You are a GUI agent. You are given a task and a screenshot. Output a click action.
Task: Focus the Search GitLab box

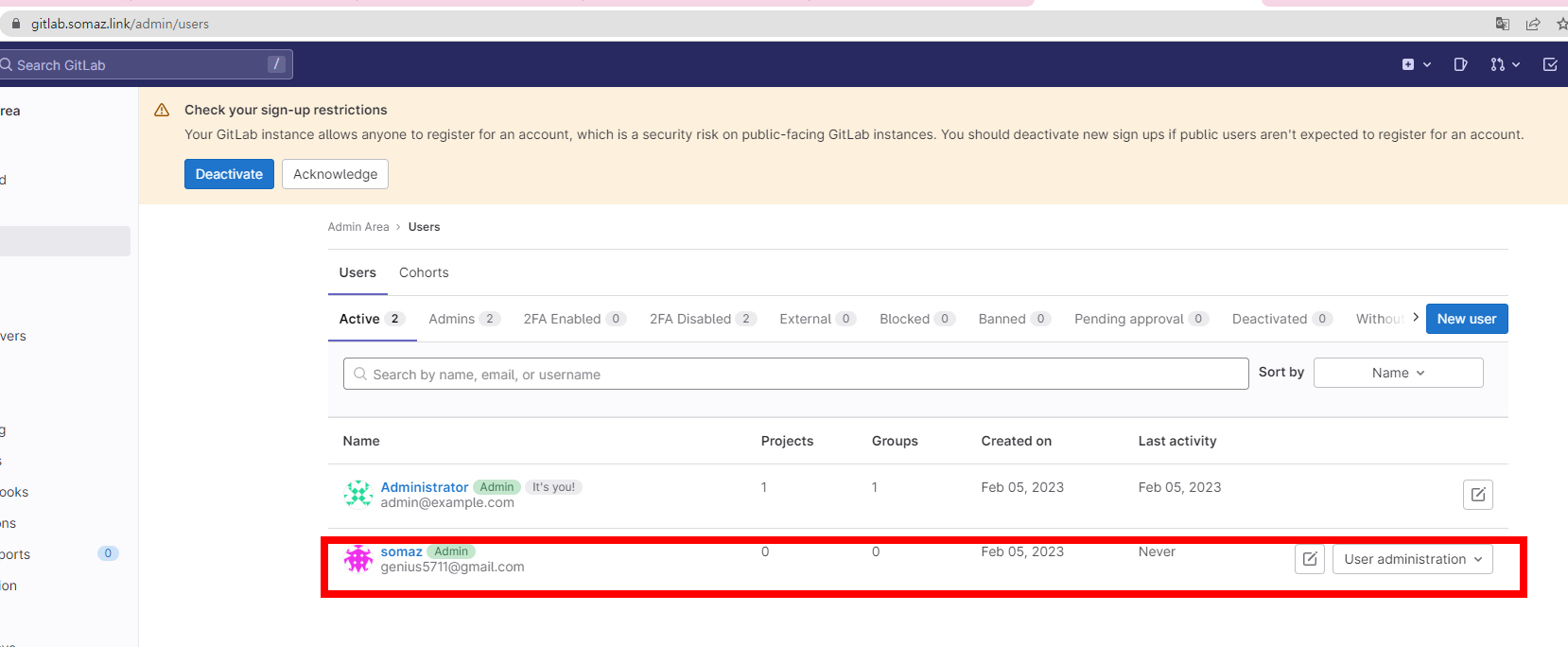click(147, 64)
